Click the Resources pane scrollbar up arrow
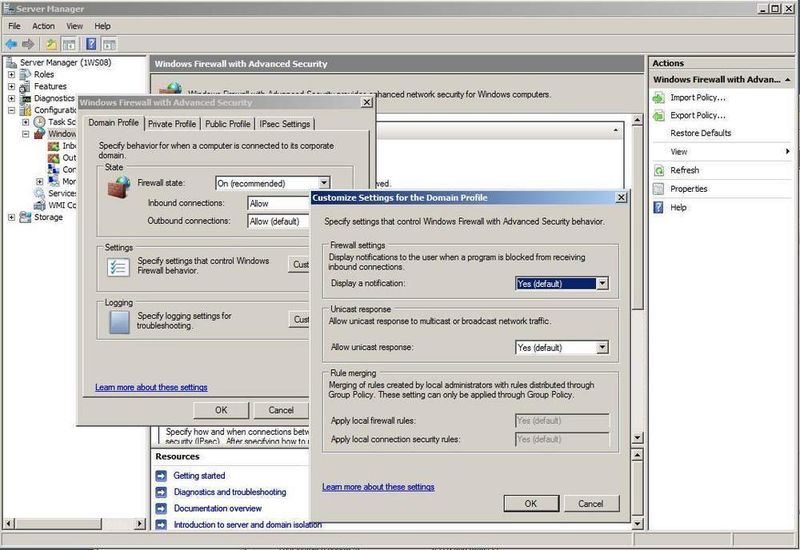This screenshot has height=550, width=800. 637,454
